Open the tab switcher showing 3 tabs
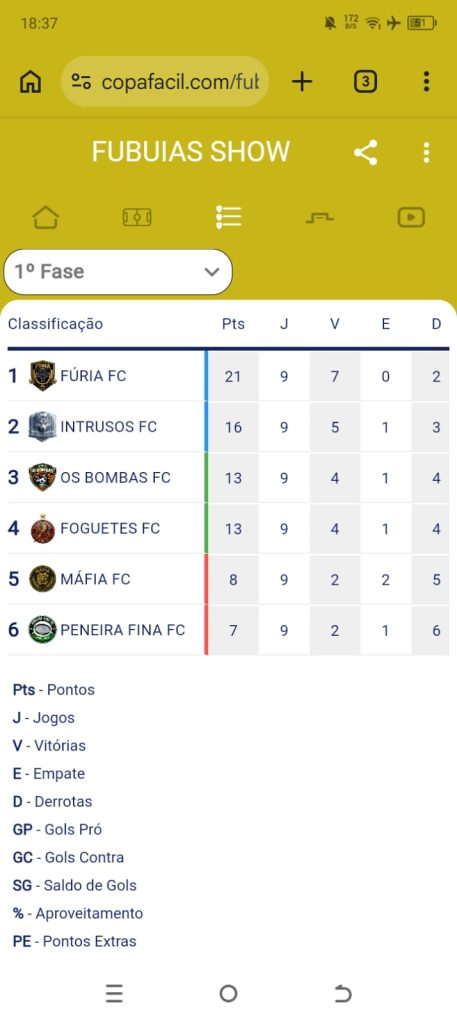 [366, 82]
